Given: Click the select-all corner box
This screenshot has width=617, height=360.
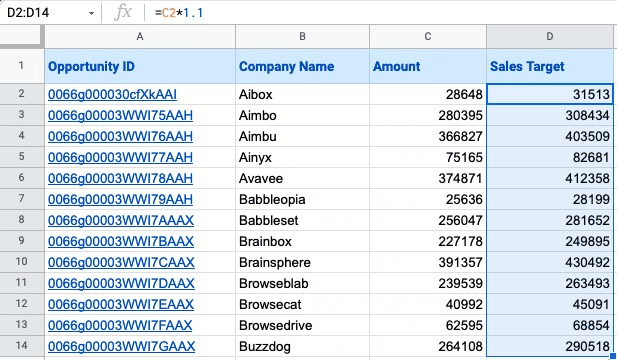Looking at the screenshot, I should pyautogui.click(x=21, y=36).
